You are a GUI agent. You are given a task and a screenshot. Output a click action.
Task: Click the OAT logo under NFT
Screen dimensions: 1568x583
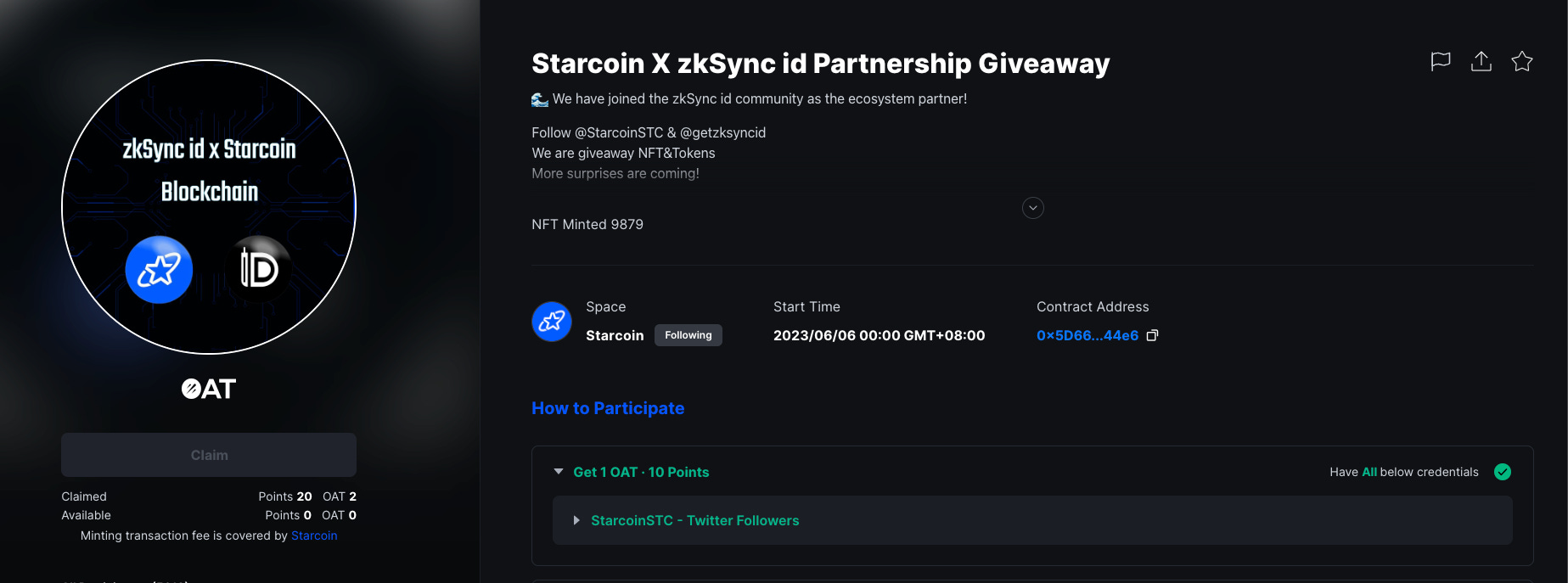tap(209, 389)
